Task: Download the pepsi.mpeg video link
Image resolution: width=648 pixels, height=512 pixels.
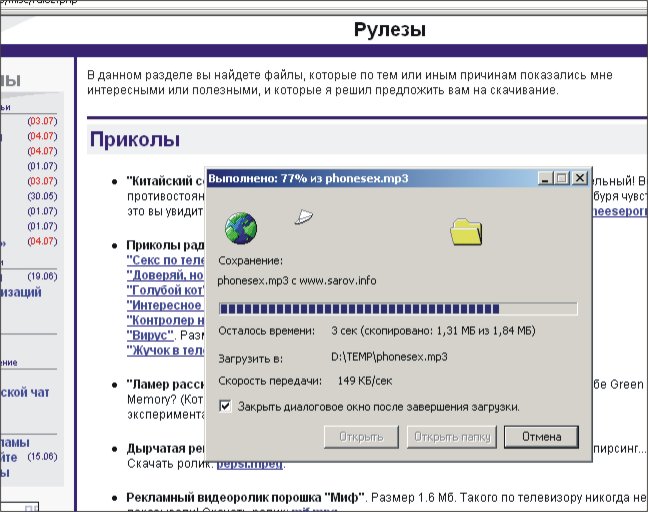Action: (x=250, y=464)
